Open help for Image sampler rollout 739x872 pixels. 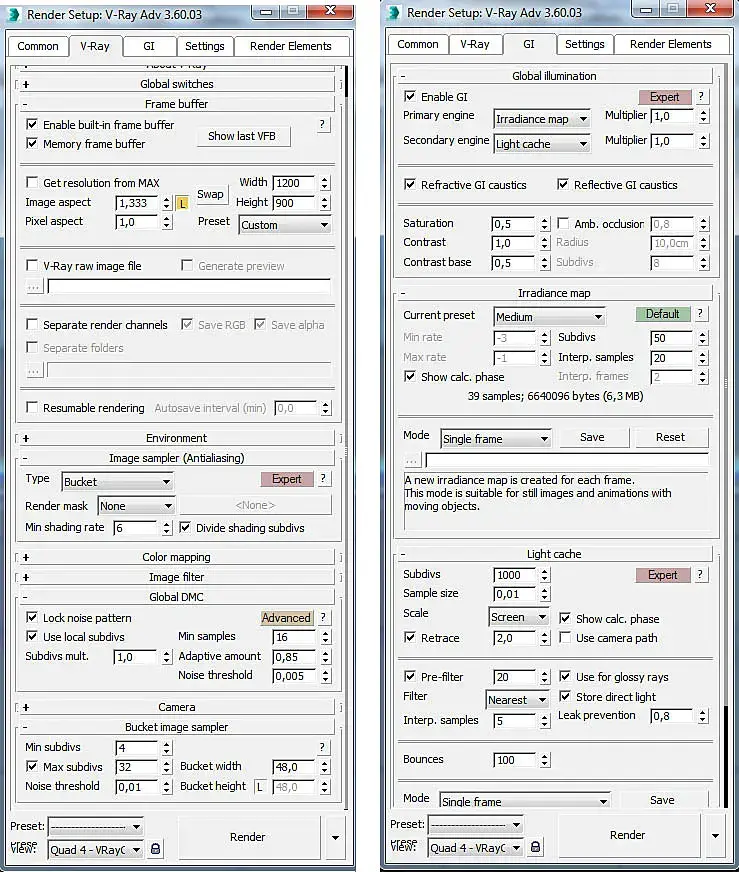pyautogui.click(x=323, y=478)
